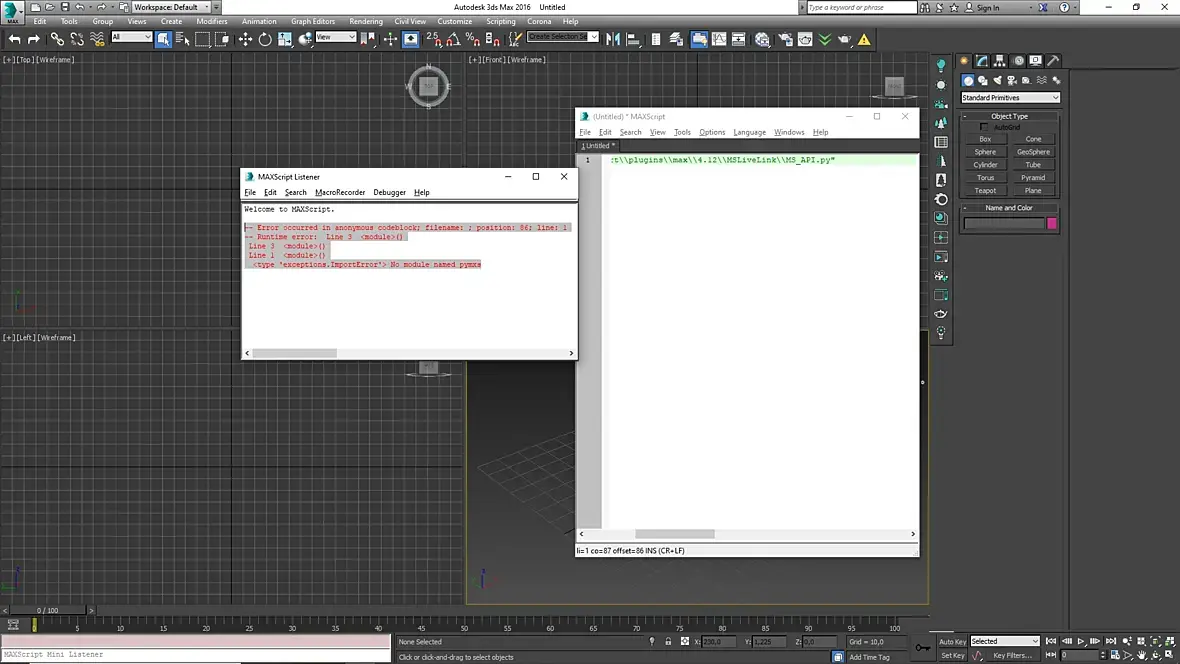Image resolution: width=1180 pixels, height=664 pixels.
Task: Expand the Workspace: Default dropdown
Action: coord(170,7)
